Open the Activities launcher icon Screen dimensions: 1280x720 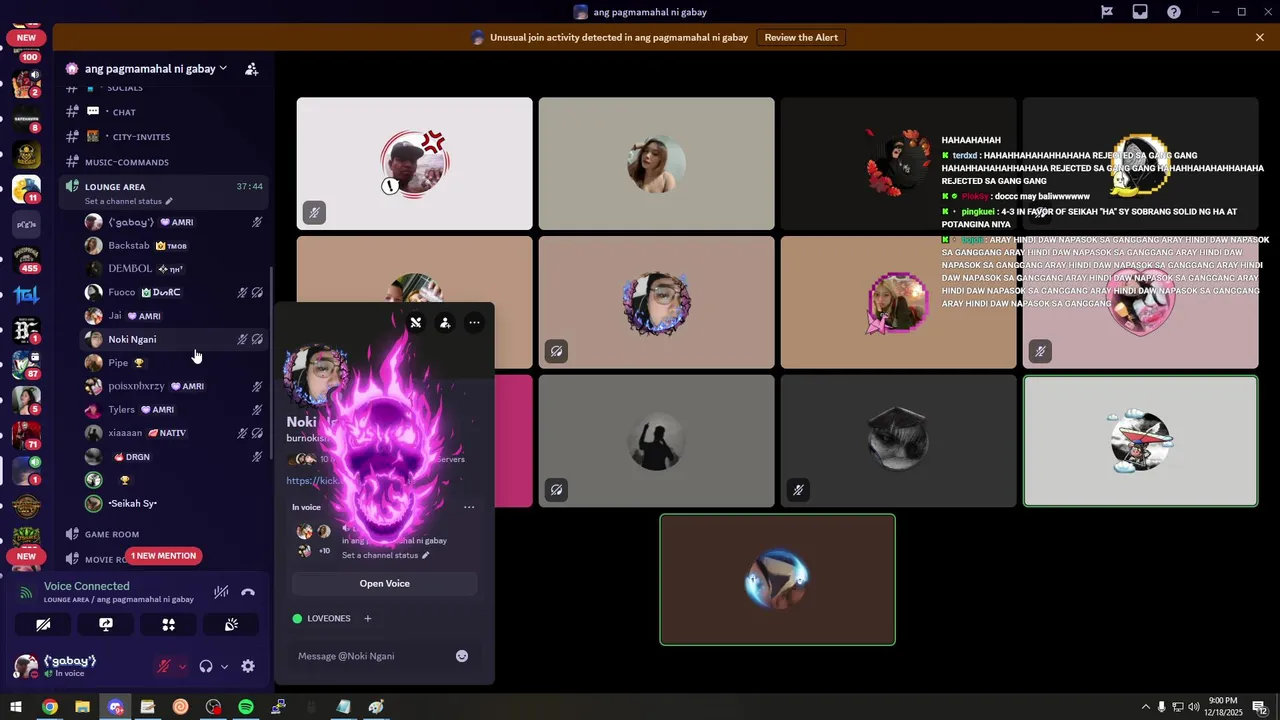click(168, 624)
